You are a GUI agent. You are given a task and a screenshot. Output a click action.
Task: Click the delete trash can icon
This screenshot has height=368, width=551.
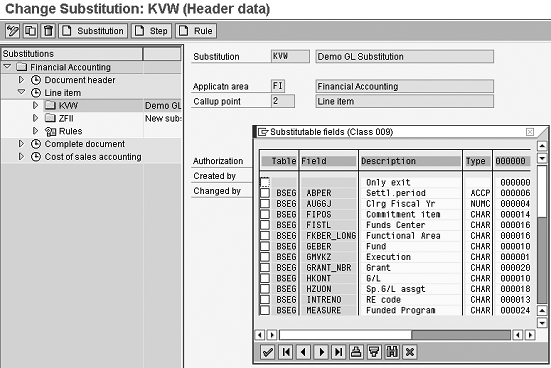[x=48, y=31]
